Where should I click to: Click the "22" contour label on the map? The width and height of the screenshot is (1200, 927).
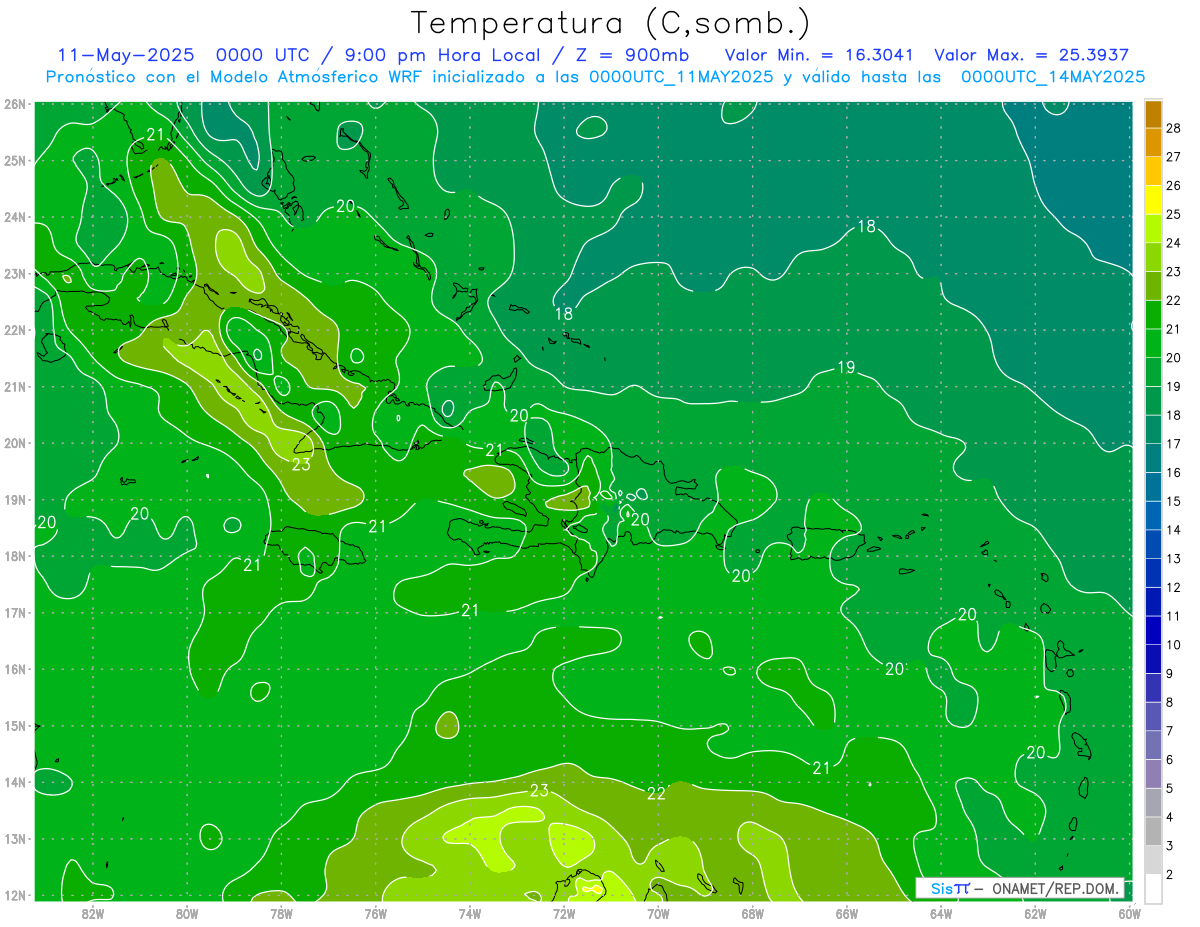click(x=656, y=794)
